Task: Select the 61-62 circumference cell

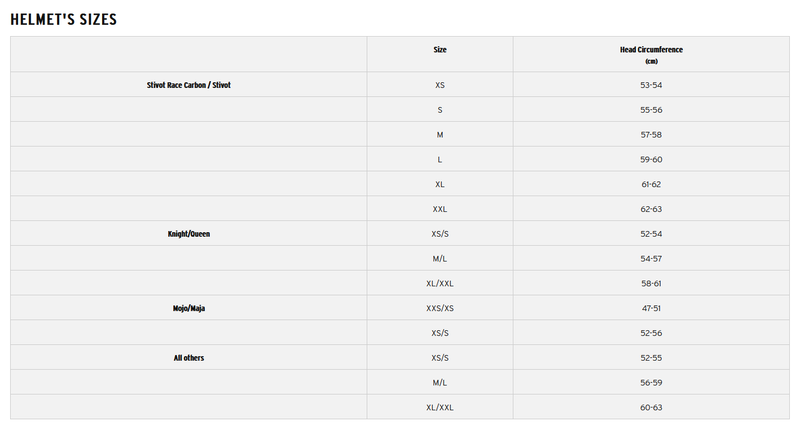Action: pos(651,184)
